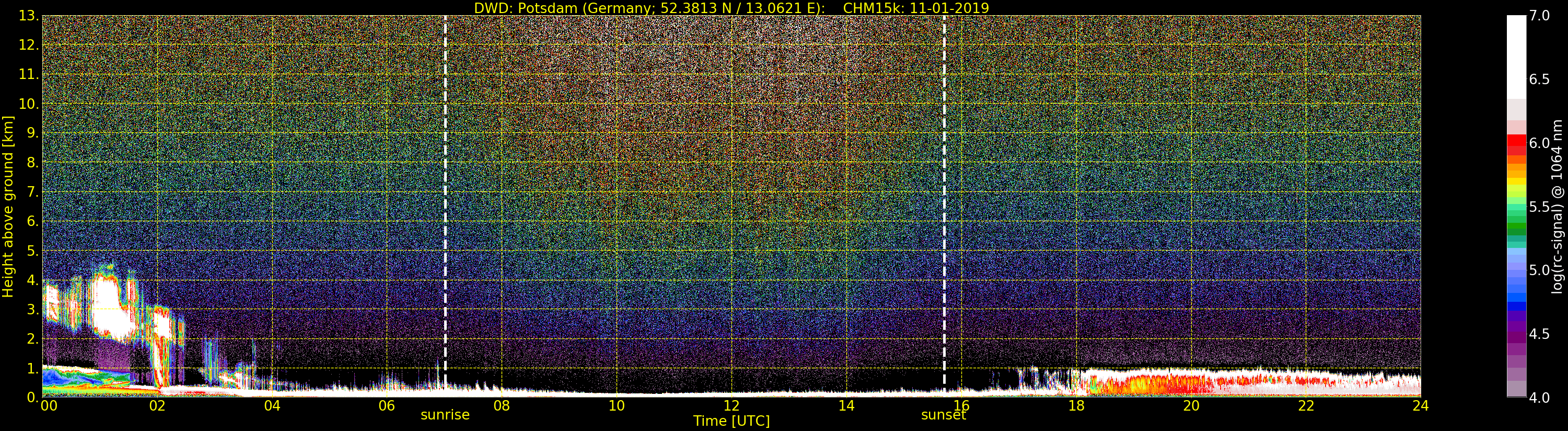Screen dimensions: 1568x431
Task: Click height axis tick '5.'
Action: coord(33,251)
